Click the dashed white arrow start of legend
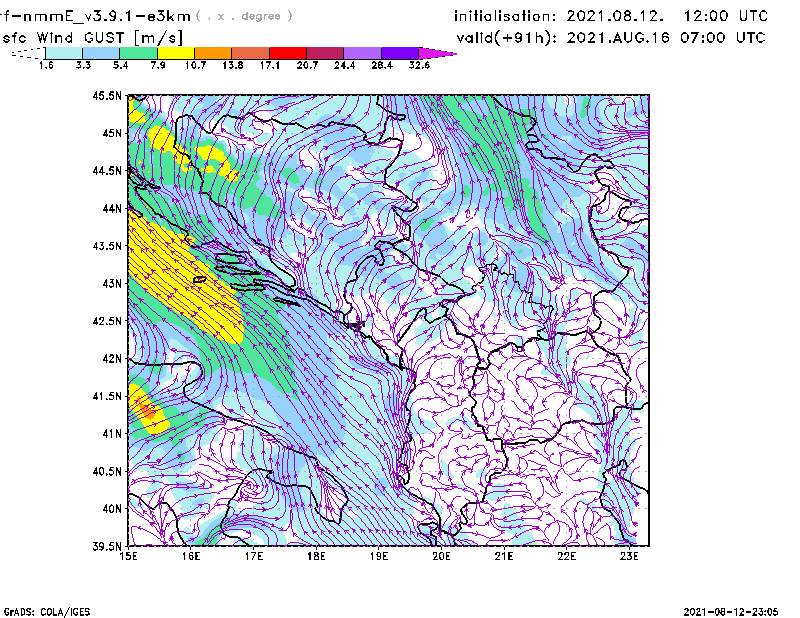800x618 pixels. click(28, 53)
